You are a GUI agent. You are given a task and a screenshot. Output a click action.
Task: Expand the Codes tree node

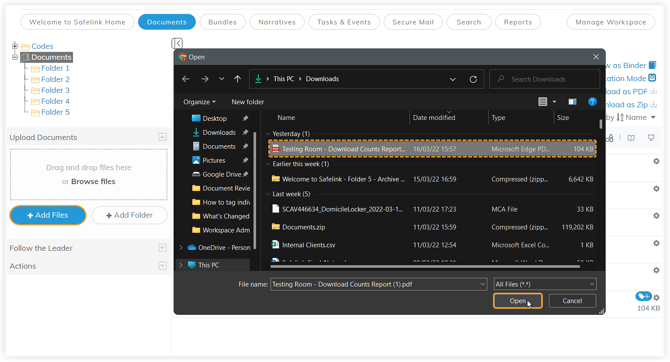coord(15,46)
